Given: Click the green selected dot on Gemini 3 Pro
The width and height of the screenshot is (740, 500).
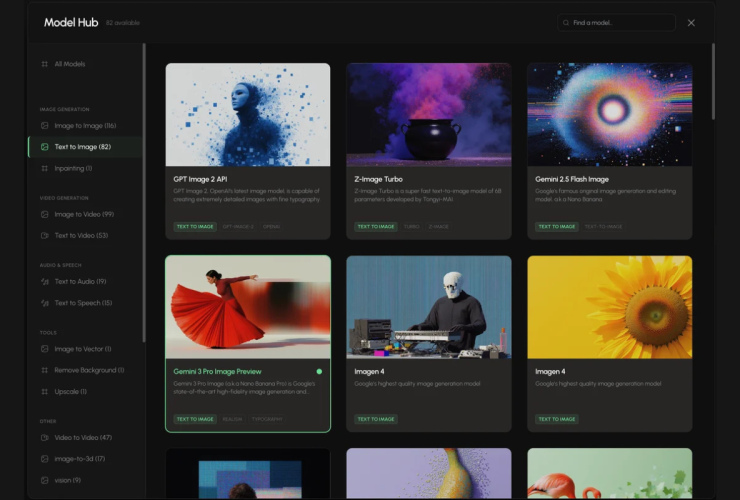Looking at the screenshot, I should (320, 372).
